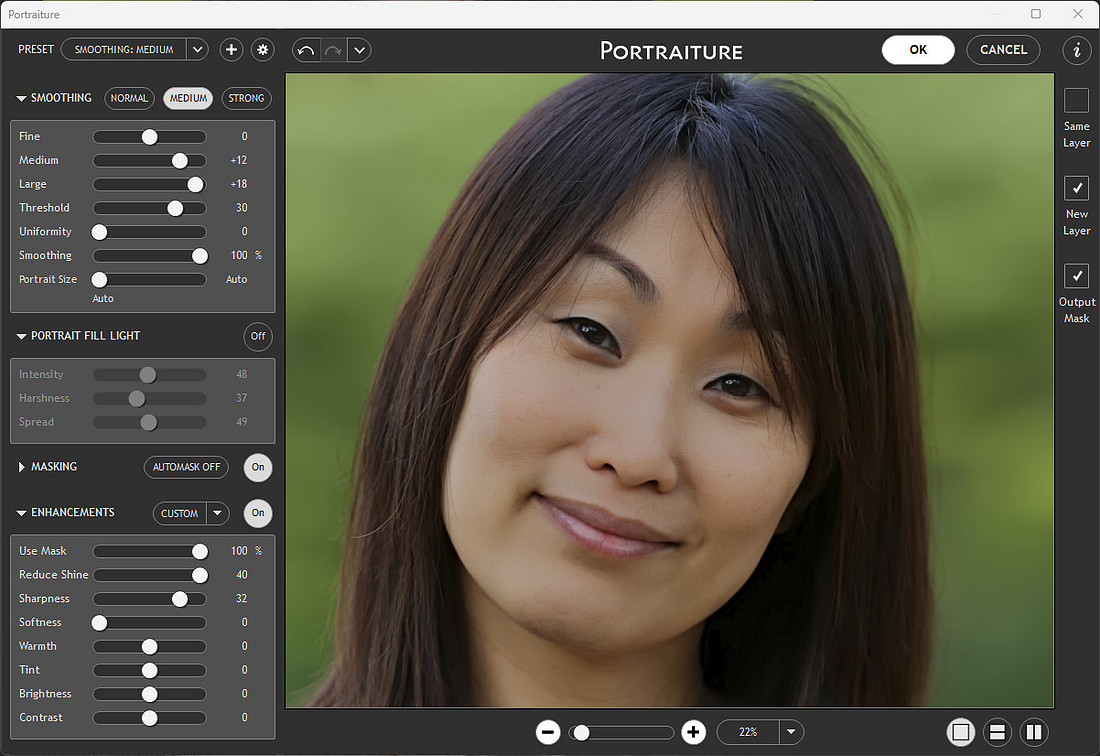
Task: Undo the last change
Action: tap(306, 50)
